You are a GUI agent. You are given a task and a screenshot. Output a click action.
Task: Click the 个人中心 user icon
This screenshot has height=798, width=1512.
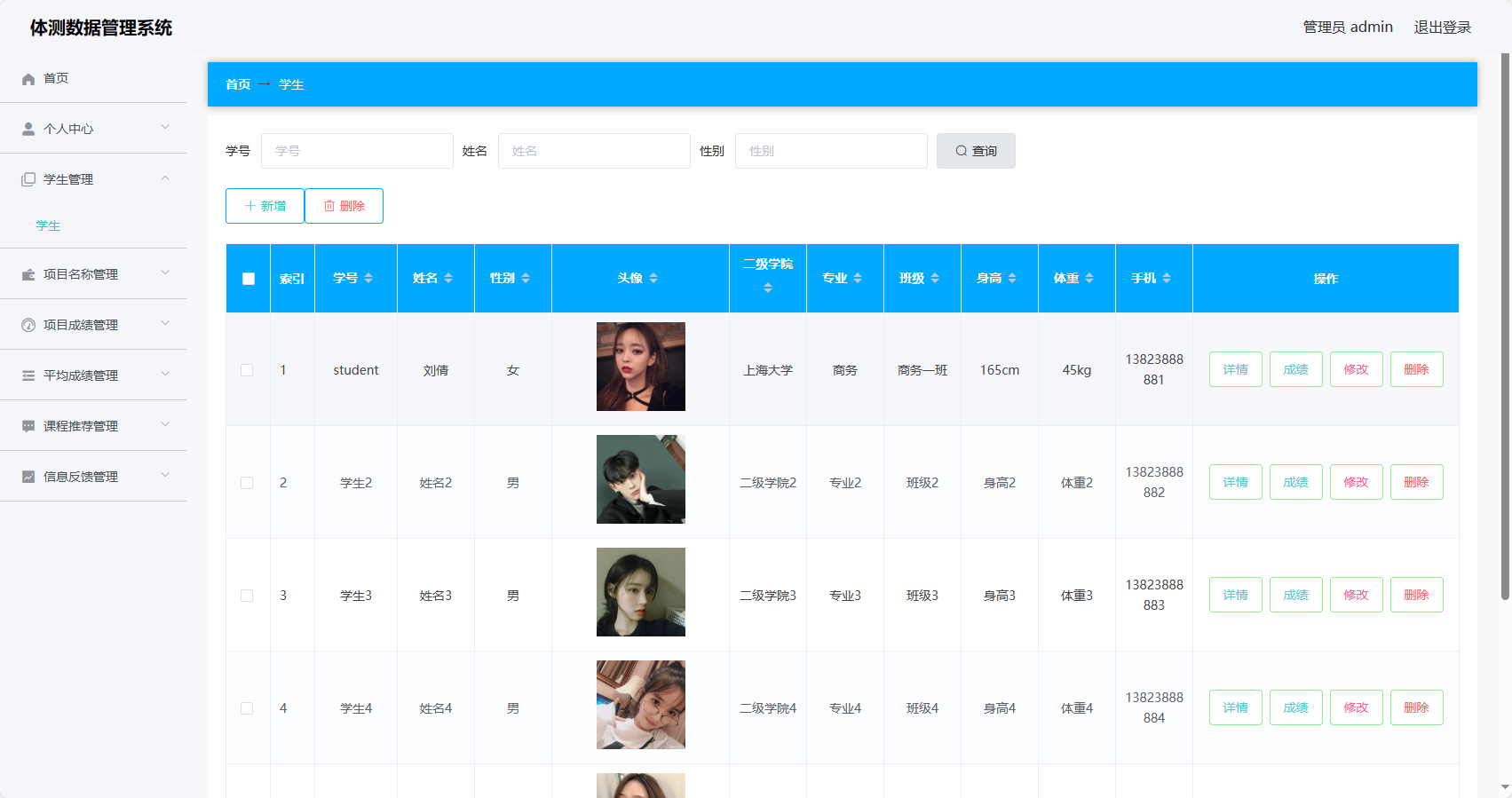coord(28,129)
